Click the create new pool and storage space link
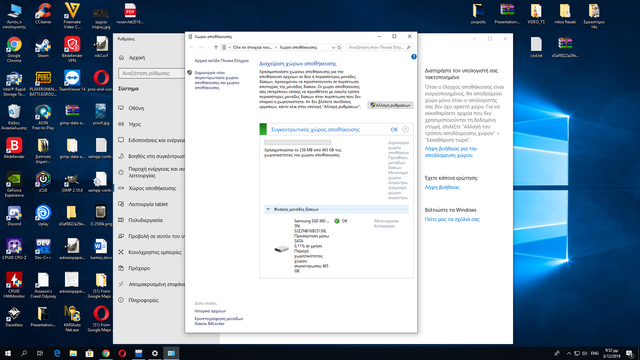640x360 pixels. (x=216, y=80)
